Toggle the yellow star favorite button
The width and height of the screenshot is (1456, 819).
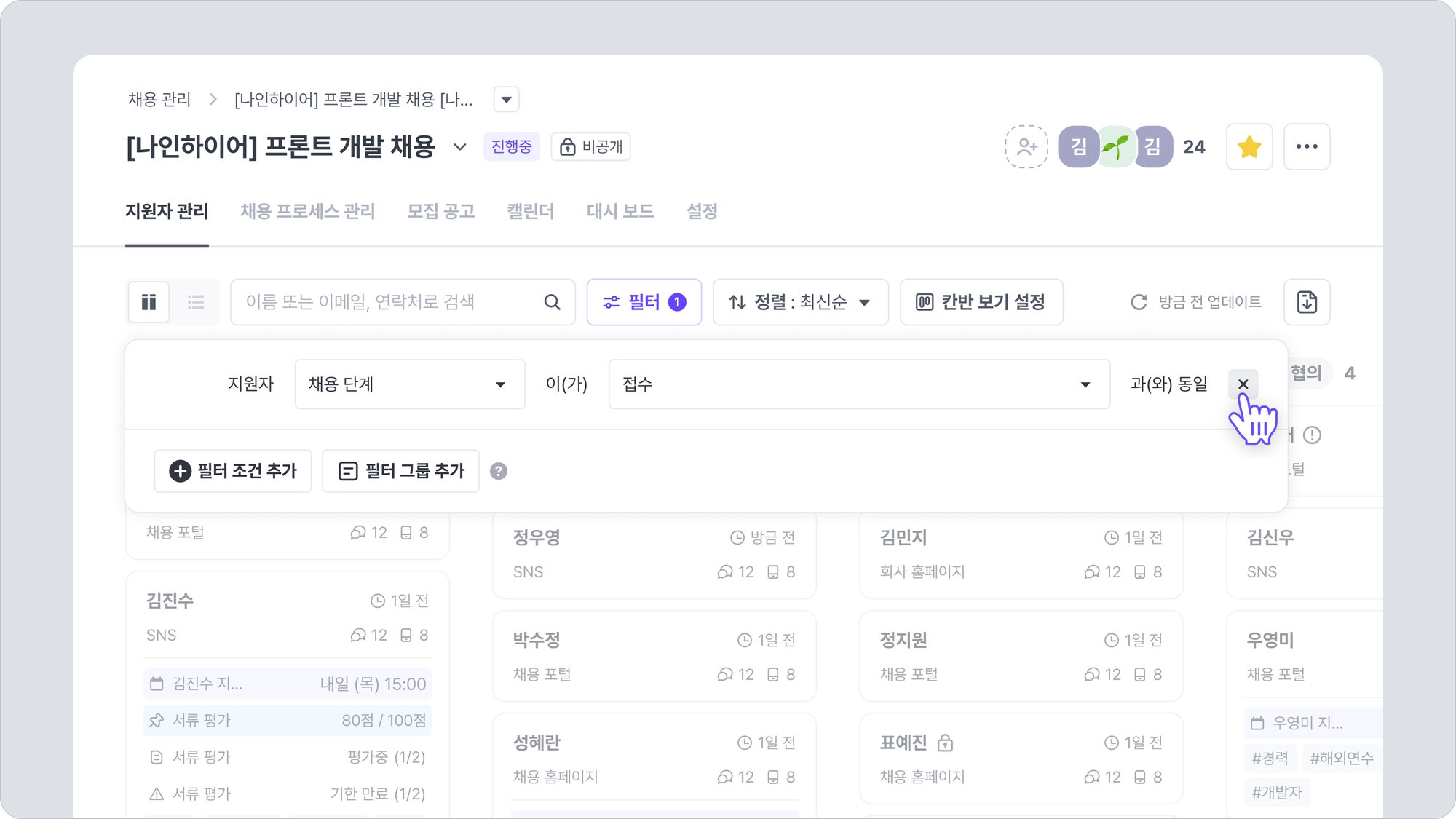click(1249, 147)
